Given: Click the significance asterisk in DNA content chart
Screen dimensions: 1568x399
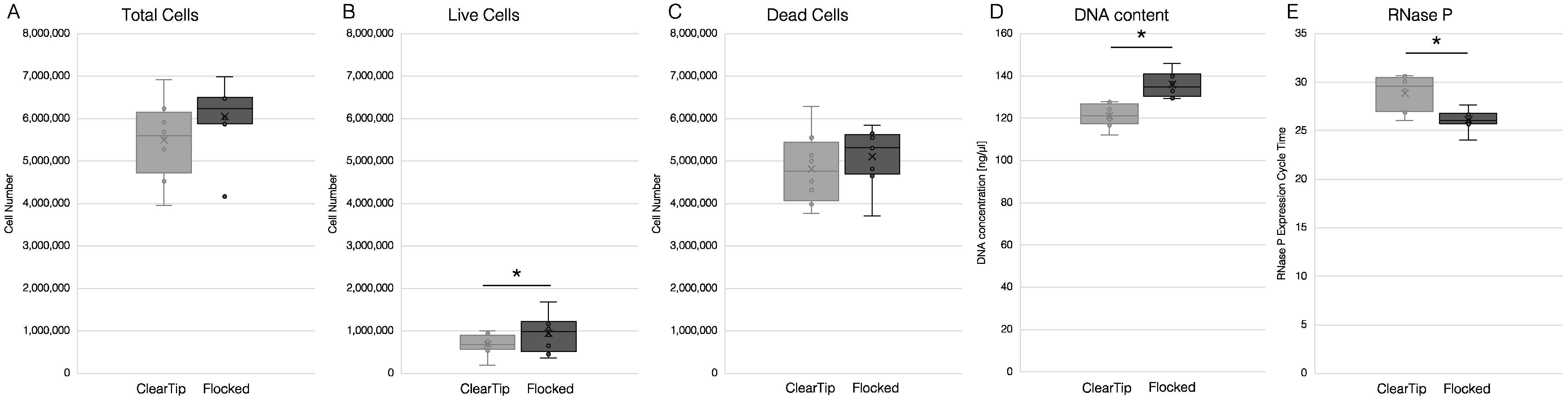Looking at the screenshot, I should 1141,35.
